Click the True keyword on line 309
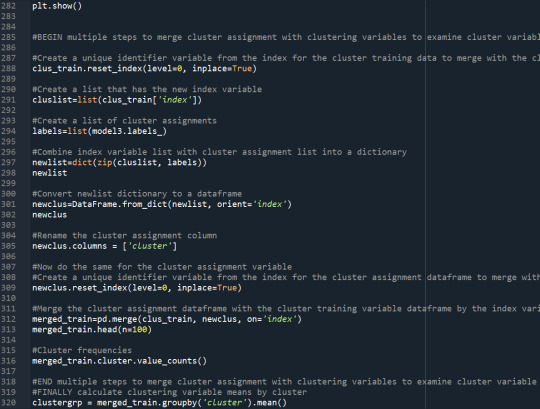540x409 pixels. coord(227,288)
